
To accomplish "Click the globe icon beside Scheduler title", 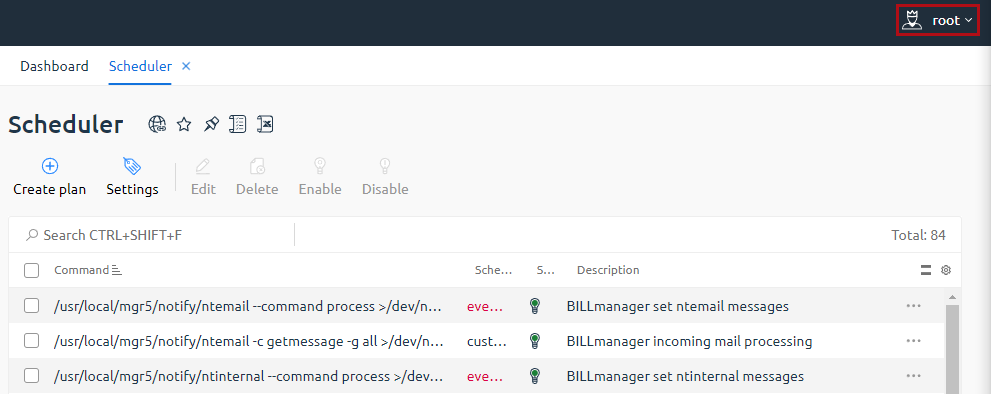I will tap(157, 124).
